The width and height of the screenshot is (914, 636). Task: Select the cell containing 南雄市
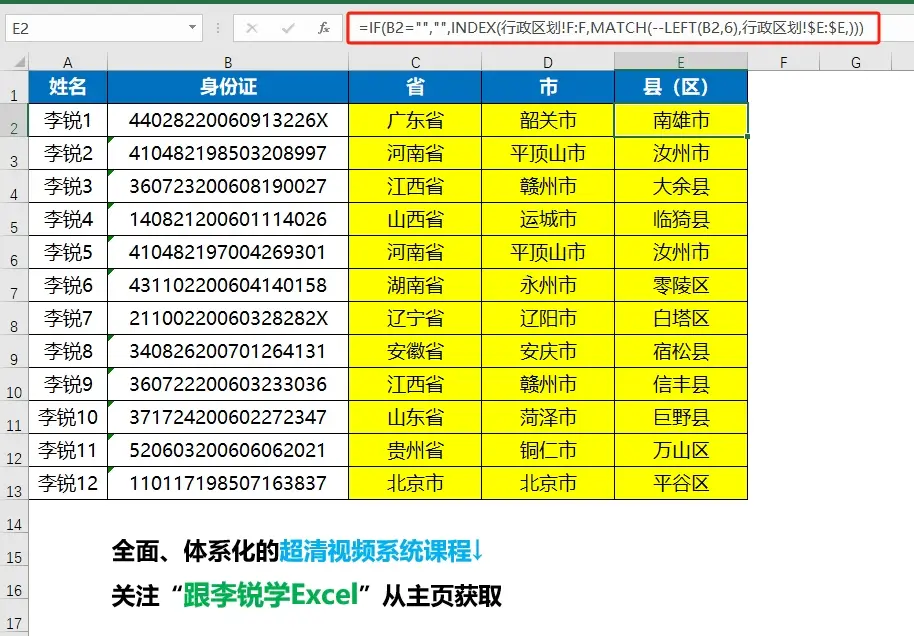[x=680, y=120]
